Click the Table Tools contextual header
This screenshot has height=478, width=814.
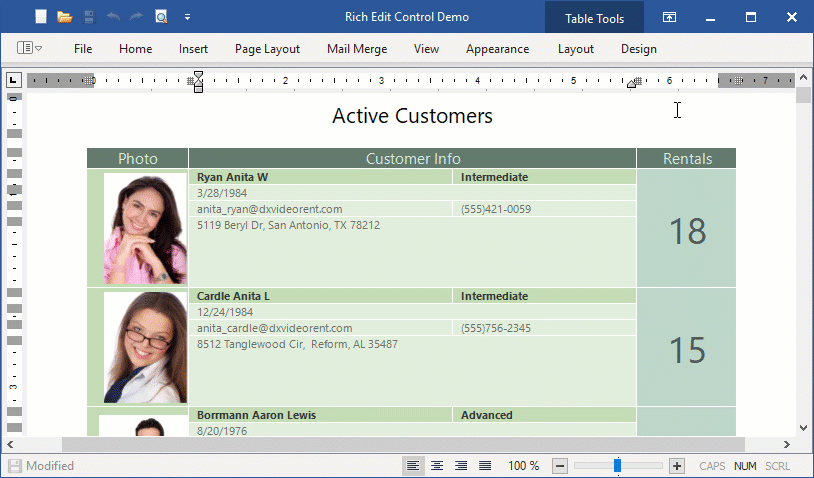pos(594,18)
